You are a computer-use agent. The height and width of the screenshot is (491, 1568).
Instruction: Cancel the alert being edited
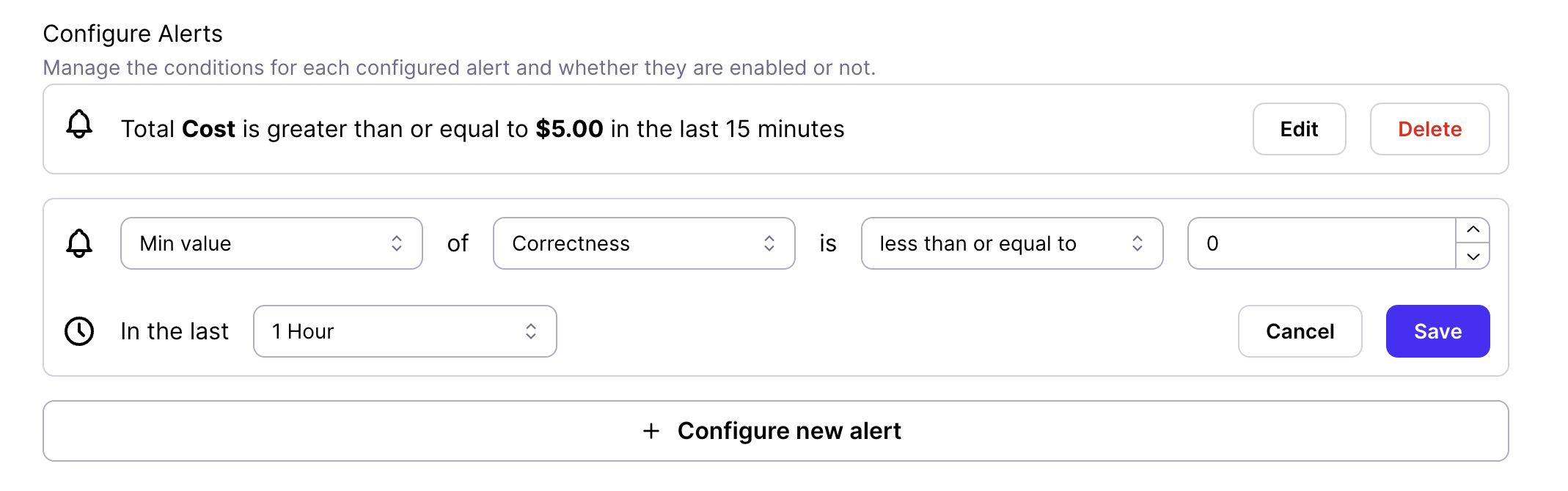click(x=1300, y=331)
